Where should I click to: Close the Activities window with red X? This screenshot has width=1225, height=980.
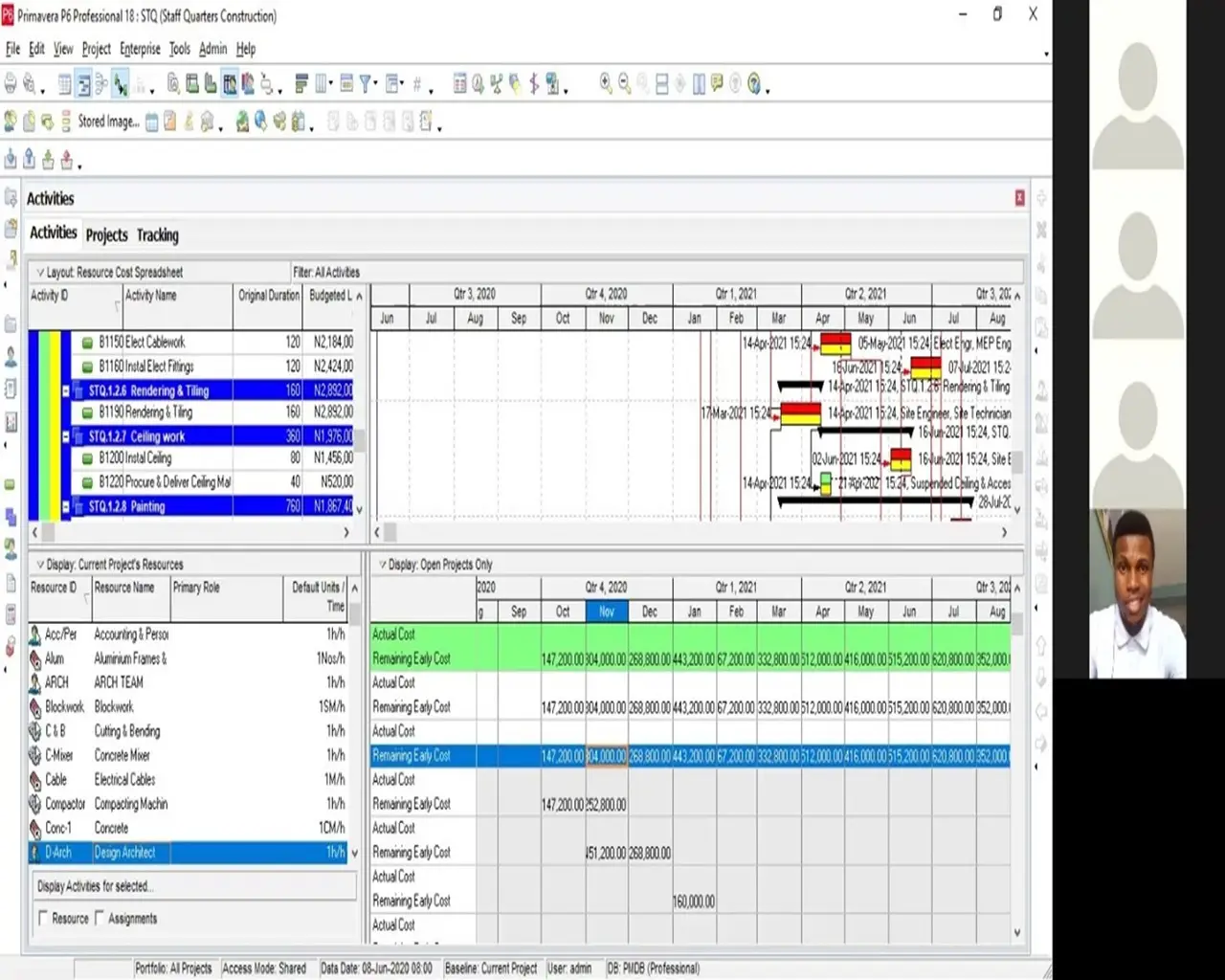pos(1019,198)
